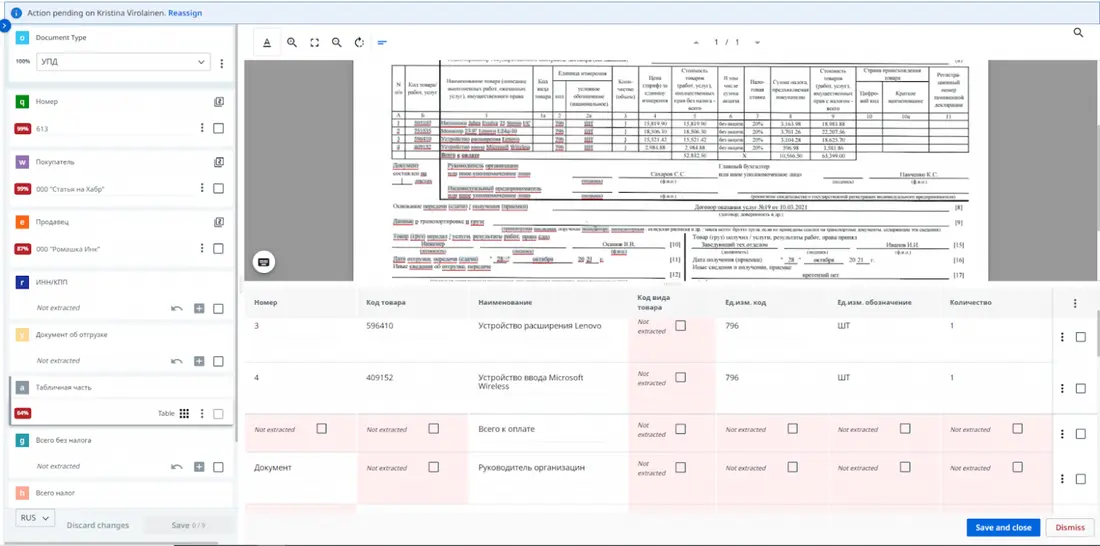Open the Покупатель field link icon
The width and height of the screenshot is (1100, 546).
click(218, 162)
